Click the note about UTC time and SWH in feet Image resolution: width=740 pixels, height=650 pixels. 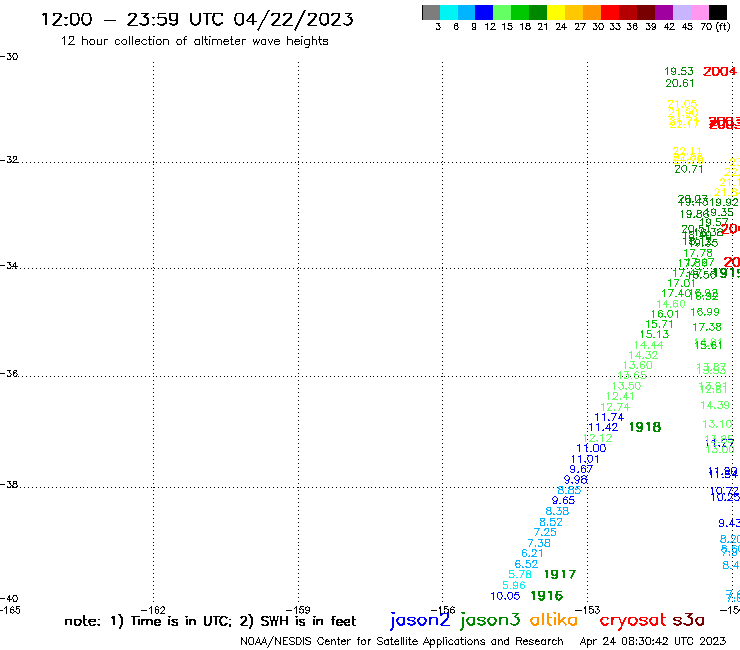pos(210,621)
